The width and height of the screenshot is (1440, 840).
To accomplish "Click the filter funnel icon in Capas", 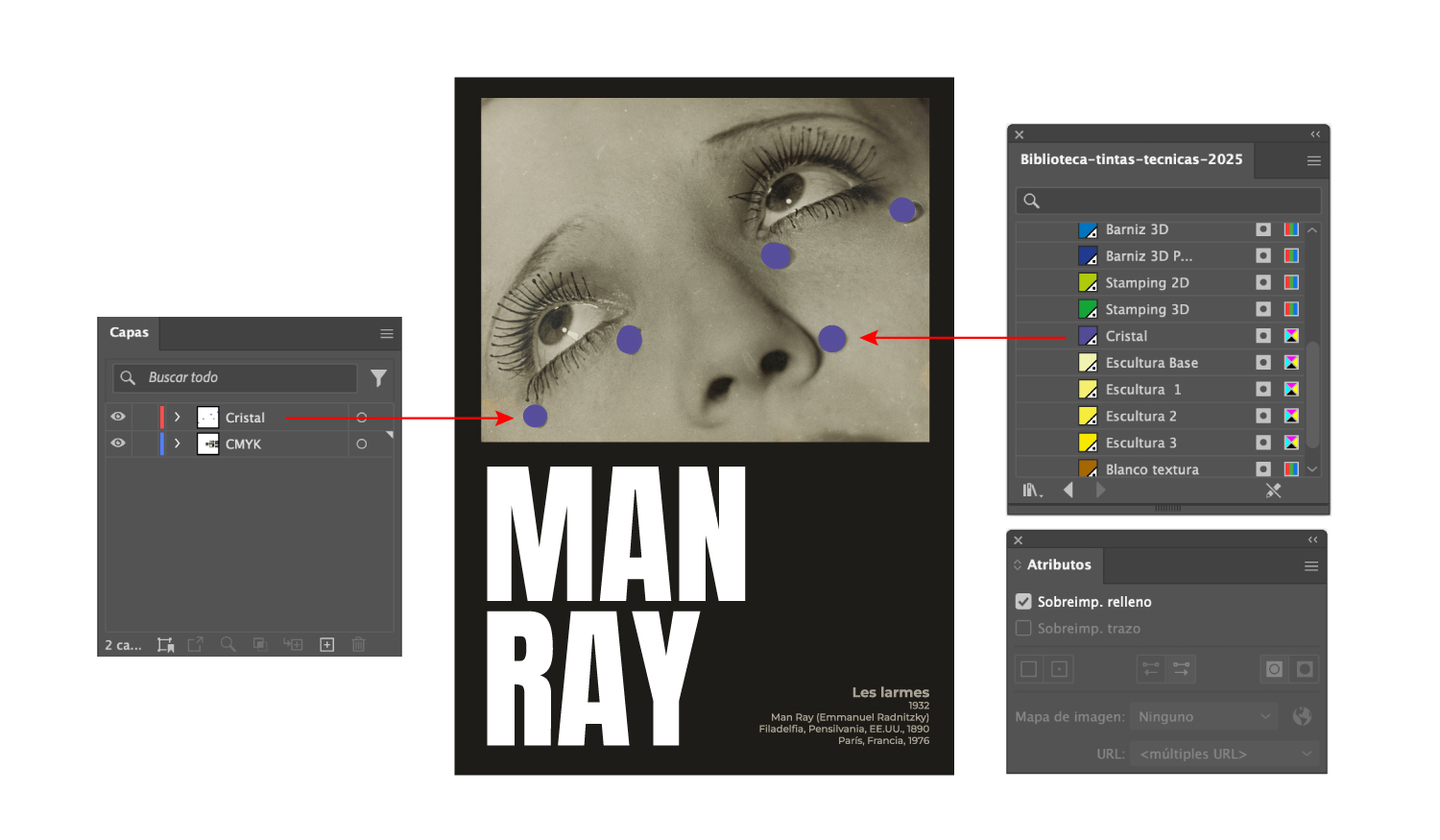I will [378, 378].
